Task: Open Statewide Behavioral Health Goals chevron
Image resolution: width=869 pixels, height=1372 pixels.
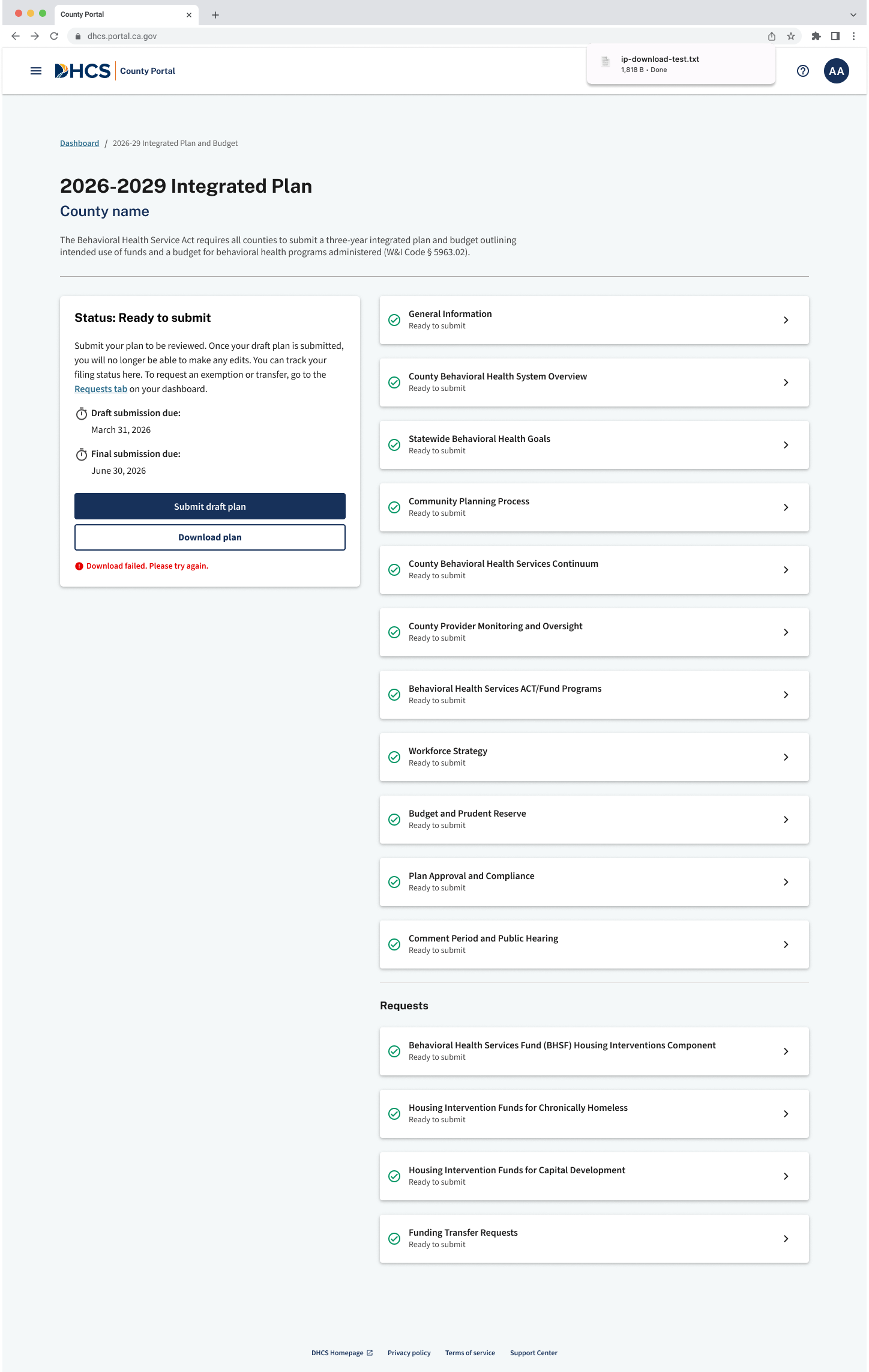Action: point(786,445)
